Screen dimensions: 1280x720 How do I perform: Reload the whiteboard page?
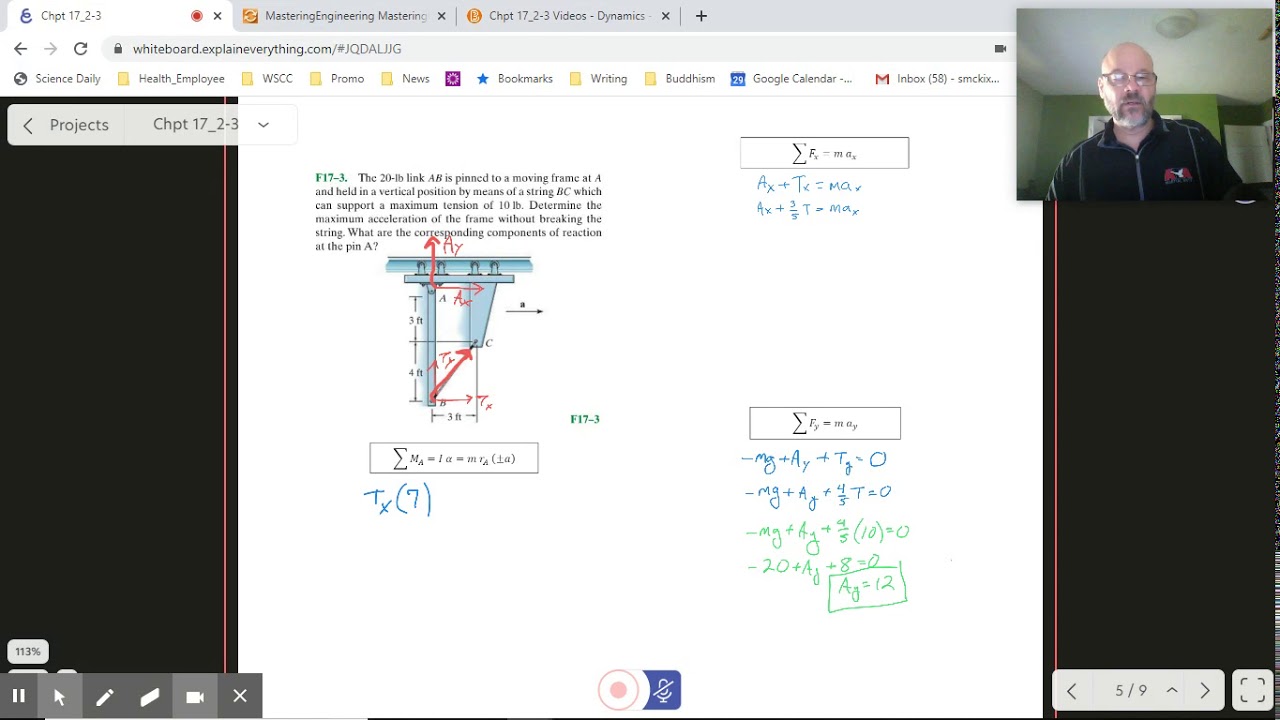click(x=81, y=48)
